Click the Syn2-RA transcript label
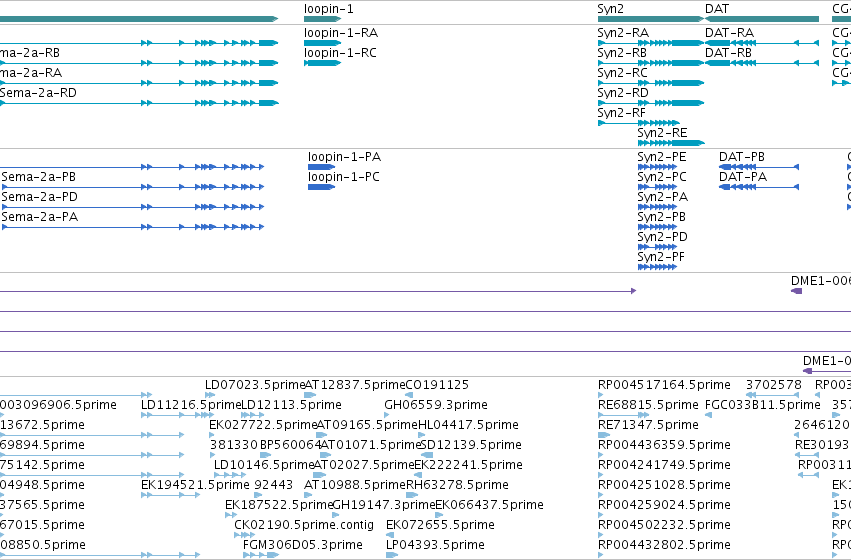This screenshot has width=851, height=560. (623, 33)
